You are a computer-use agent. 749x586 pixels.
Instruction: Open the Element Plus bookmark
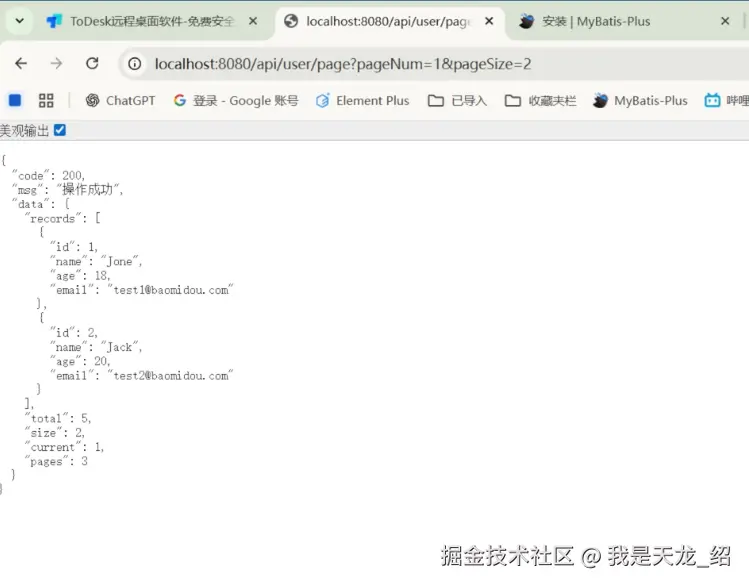(x=363, y=100)
